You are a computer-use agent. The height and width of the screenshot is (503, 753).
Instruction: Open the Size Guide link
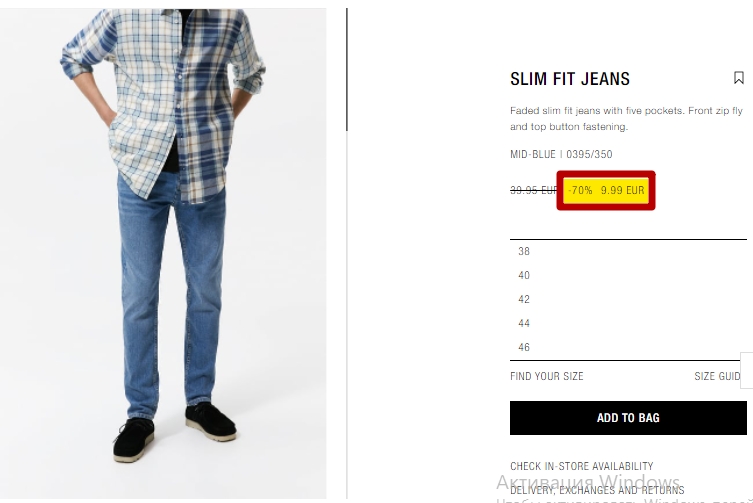717,376
